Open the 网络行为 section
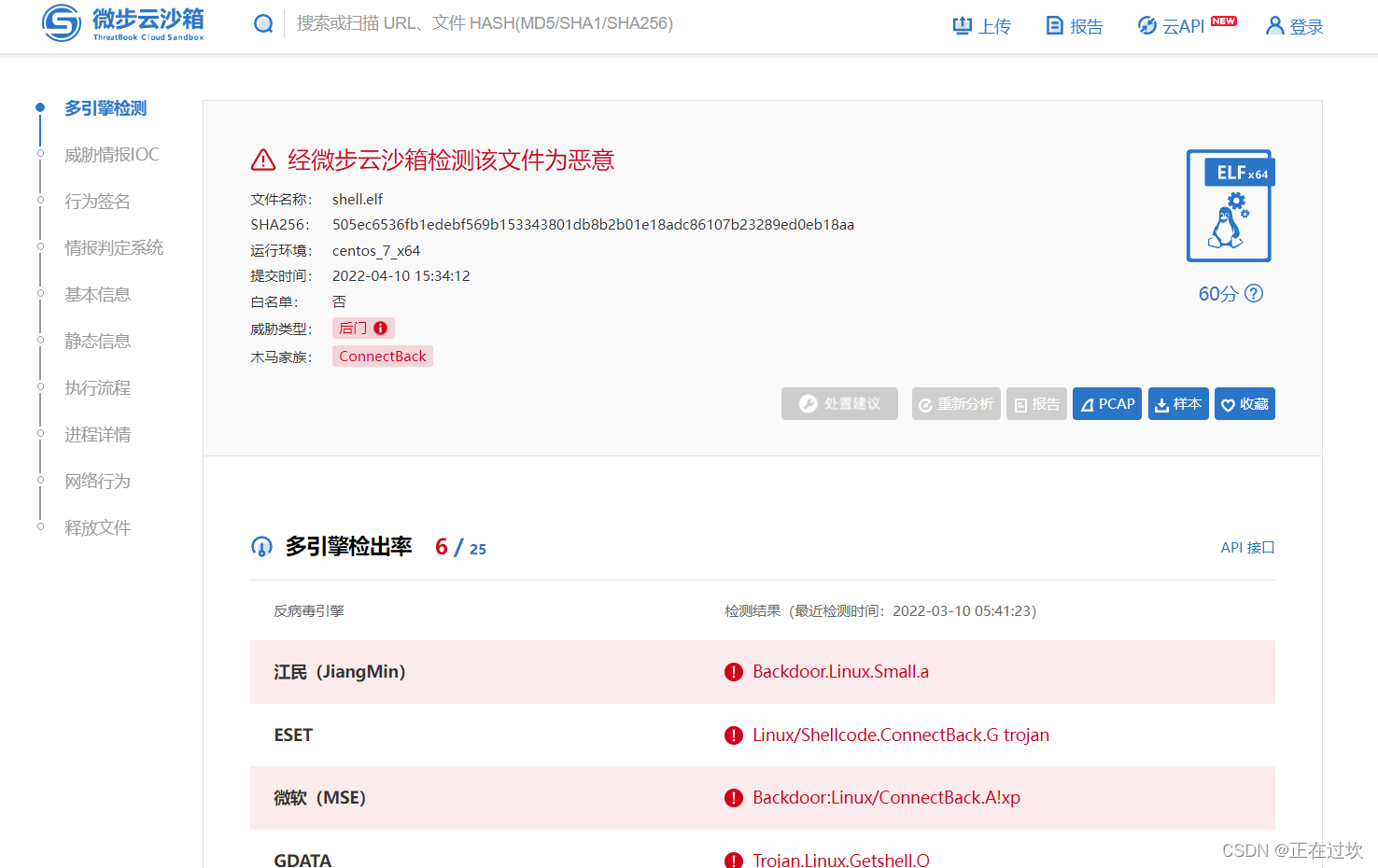 pos(97,482)
